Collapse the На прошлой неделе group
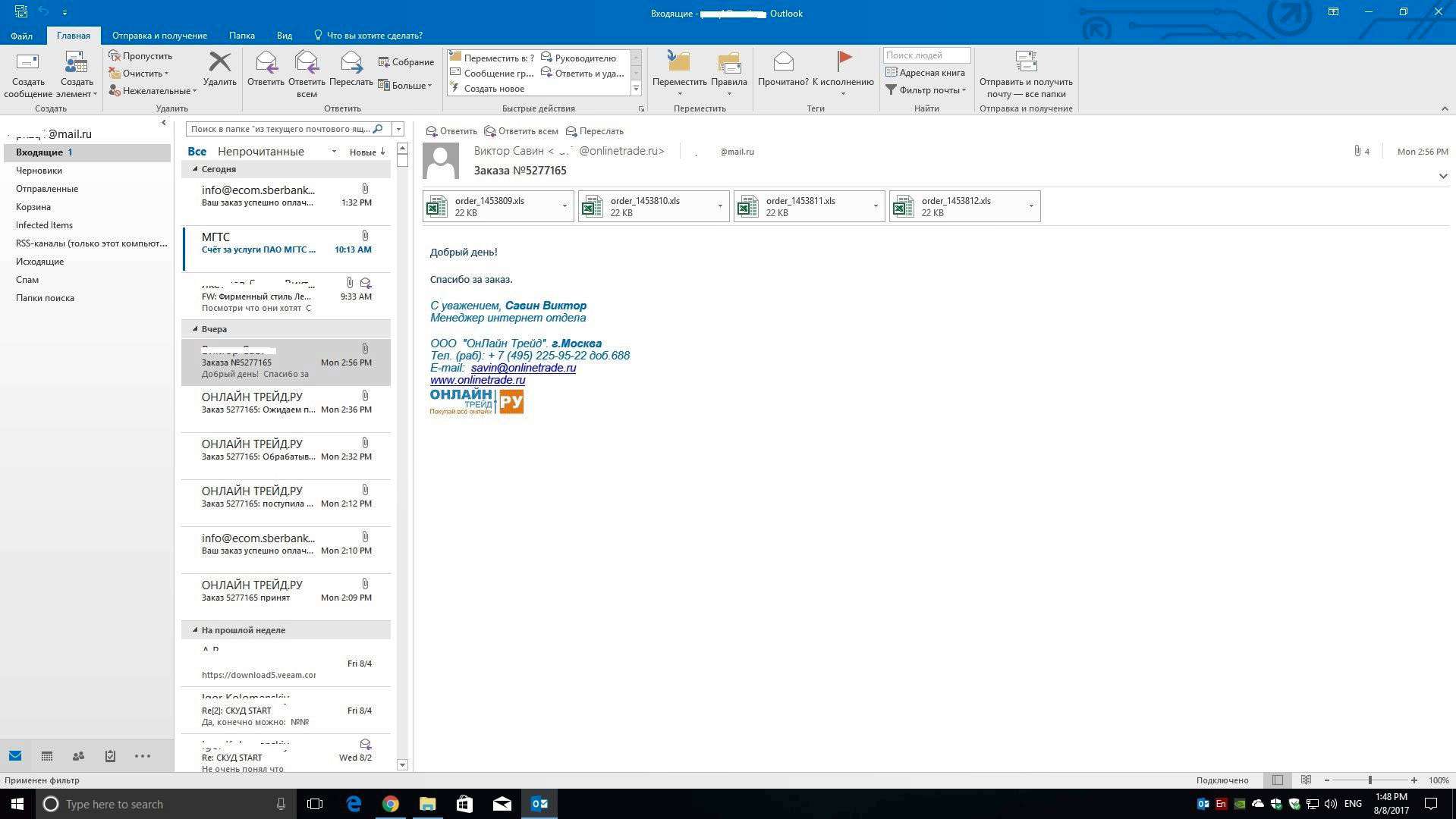Screen dimensions: 1456x819 click(195, 630)
